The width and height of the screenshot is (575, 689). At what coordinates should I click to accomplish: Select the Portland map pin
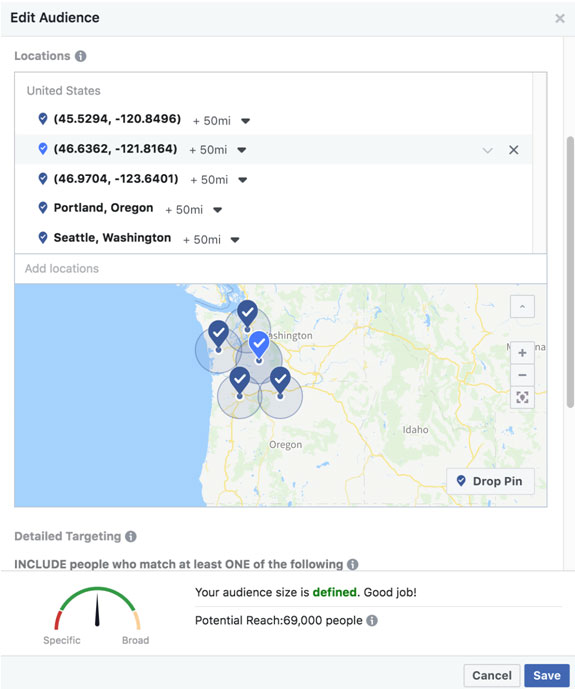[239, 381]
